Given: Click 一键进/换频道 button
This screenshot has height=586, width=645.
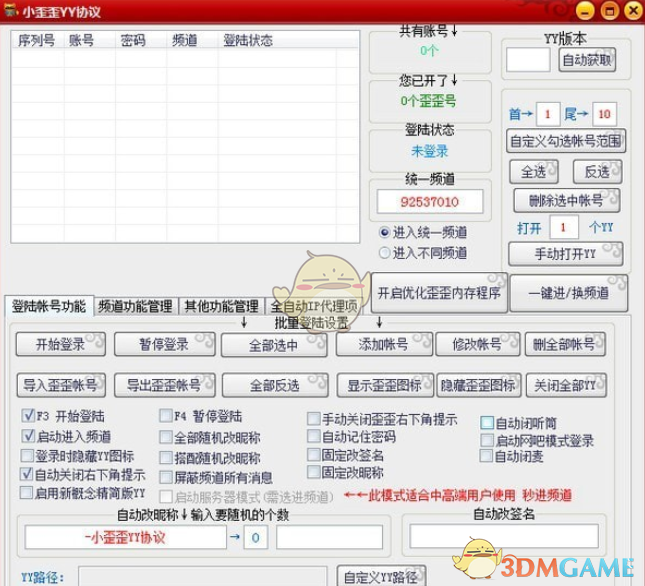Looking at the screenshot, I should [568, 293].
